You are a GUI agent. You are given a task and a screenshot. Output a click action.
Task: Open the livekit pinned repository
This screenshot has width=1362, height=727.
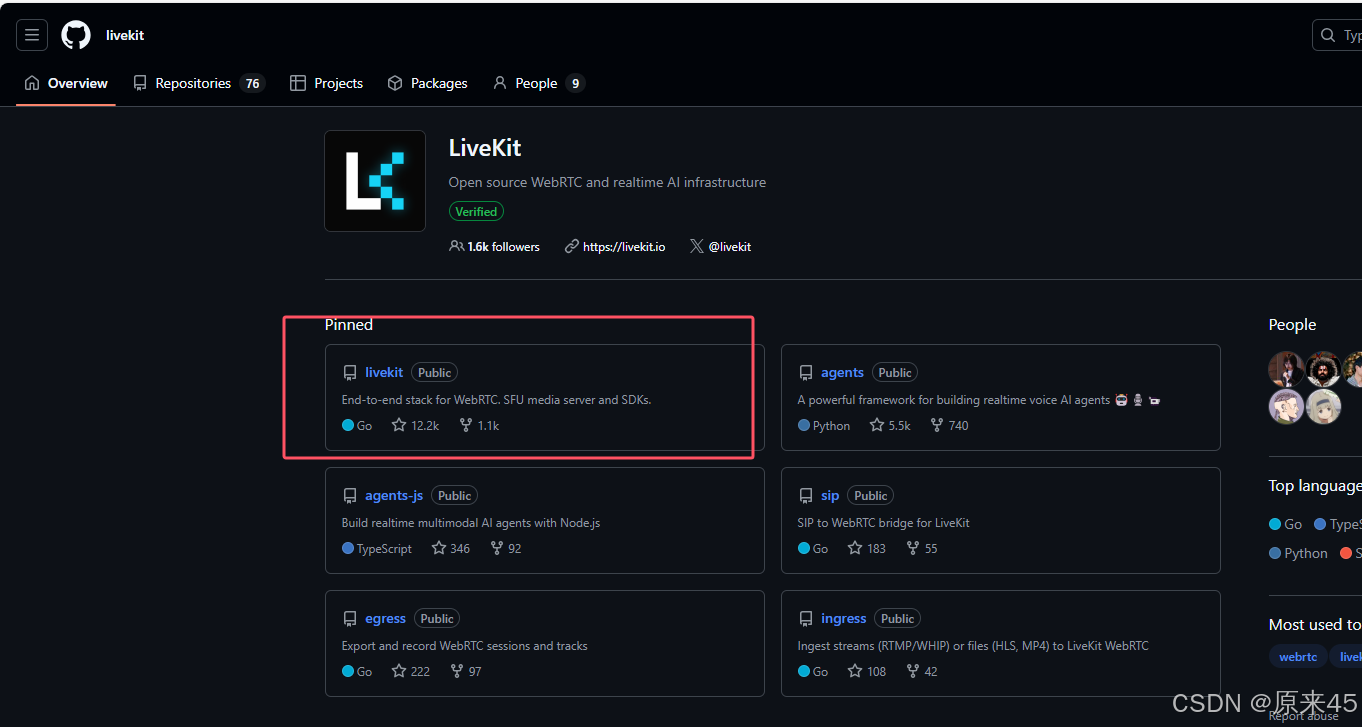tap(384, 372)
